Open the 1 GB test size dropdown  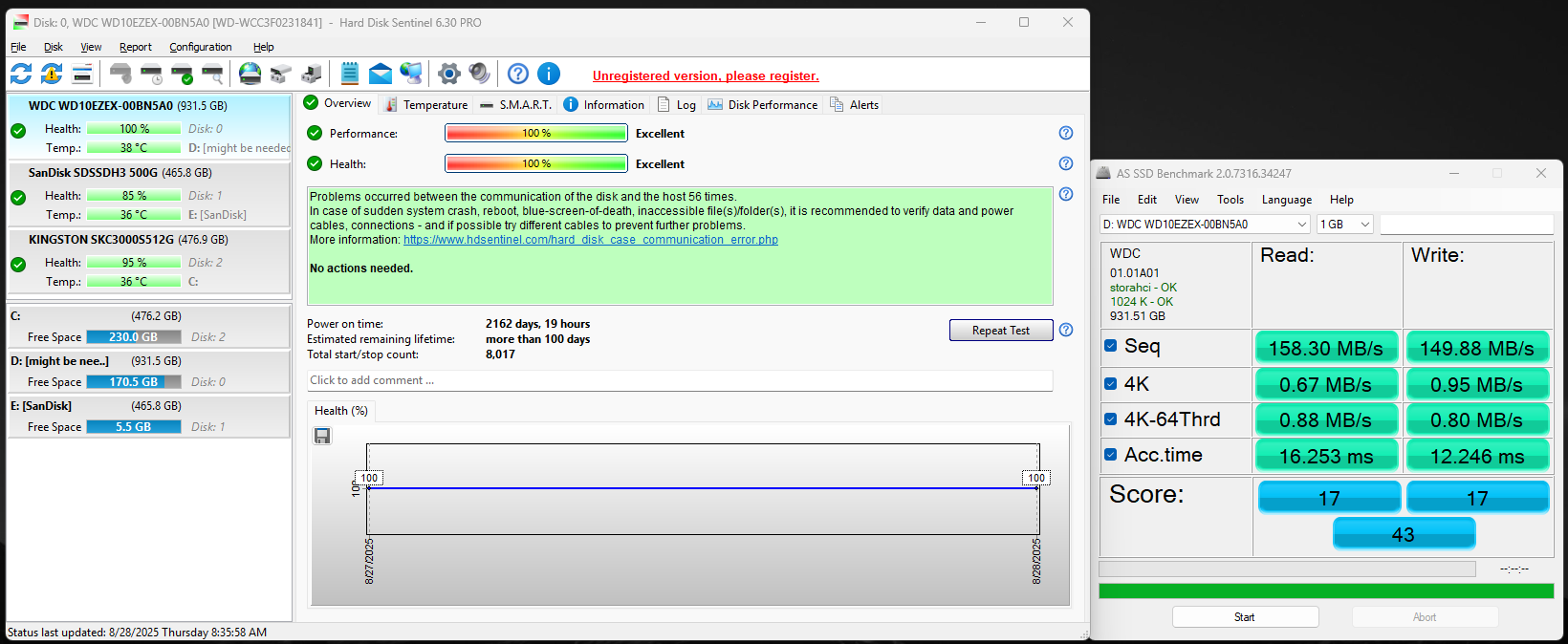1345,224
